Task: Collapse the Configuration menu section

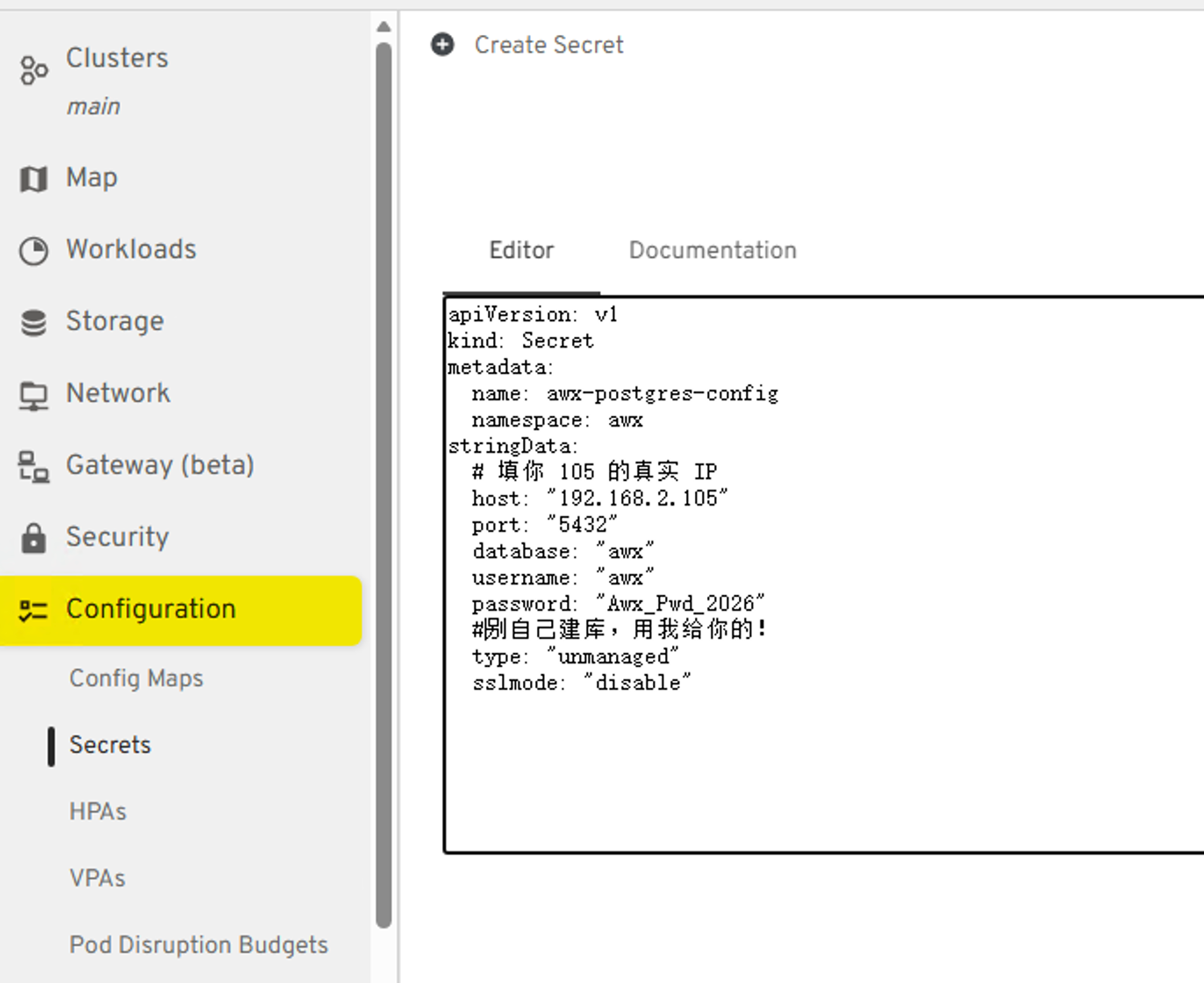Action: 150,609
